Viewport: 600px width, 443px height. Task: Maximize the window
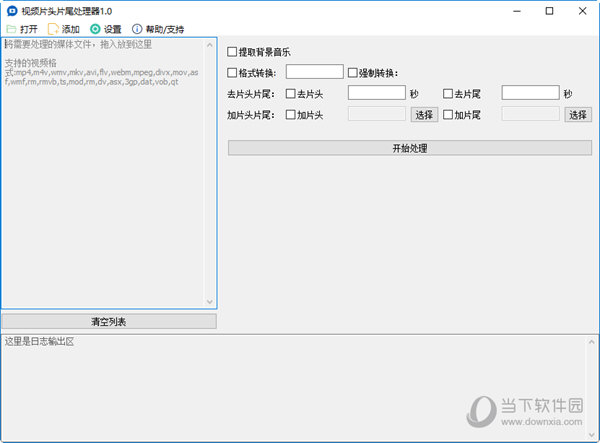[x=549, y=11]
